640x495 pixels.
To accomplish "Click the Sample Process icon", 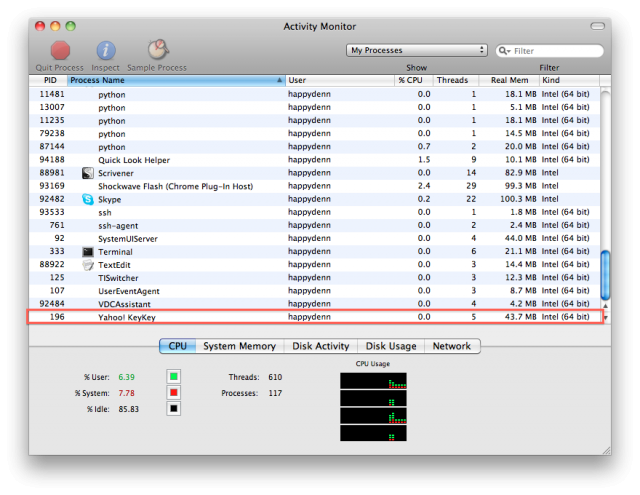I will click(x=158, y=49).
